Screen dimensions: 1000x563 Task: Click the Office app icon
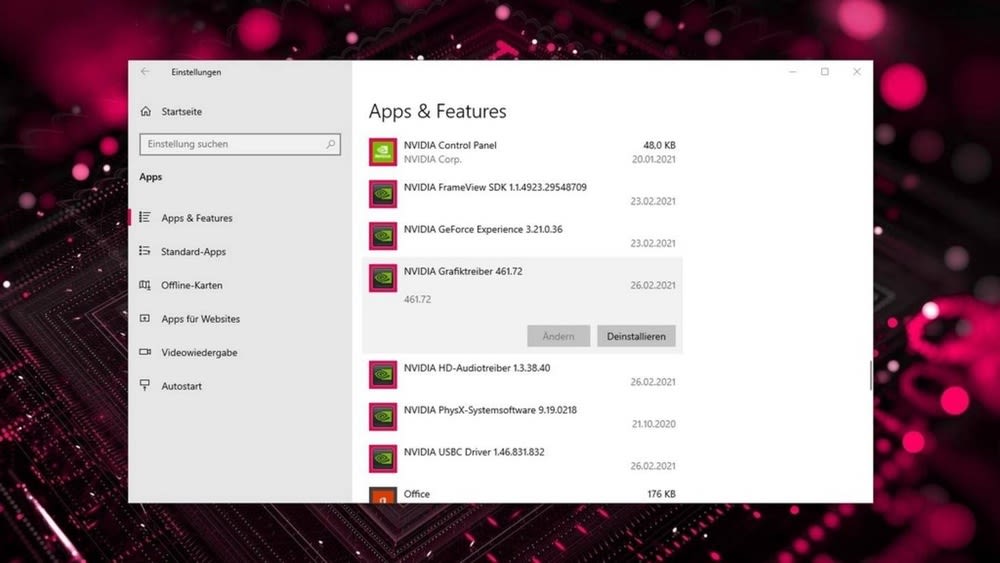coord(383,495)
